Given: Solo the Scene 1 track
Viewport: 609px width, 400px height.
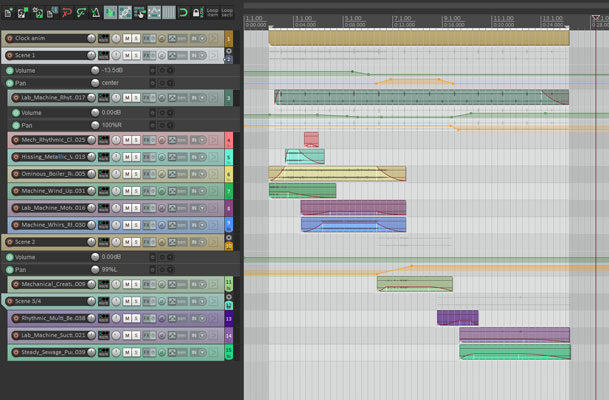Looking at the screenshot, I should point(136,56).
